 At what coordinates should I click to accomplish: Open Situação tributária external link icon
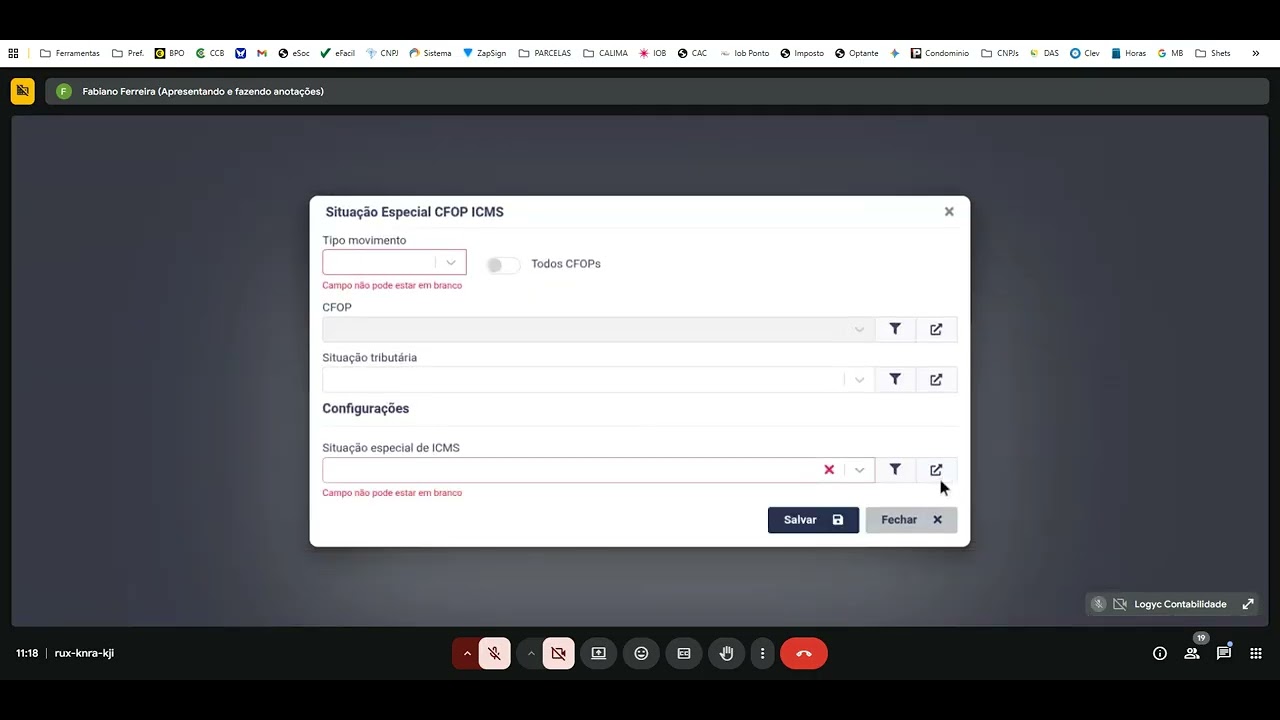[936, 380]
